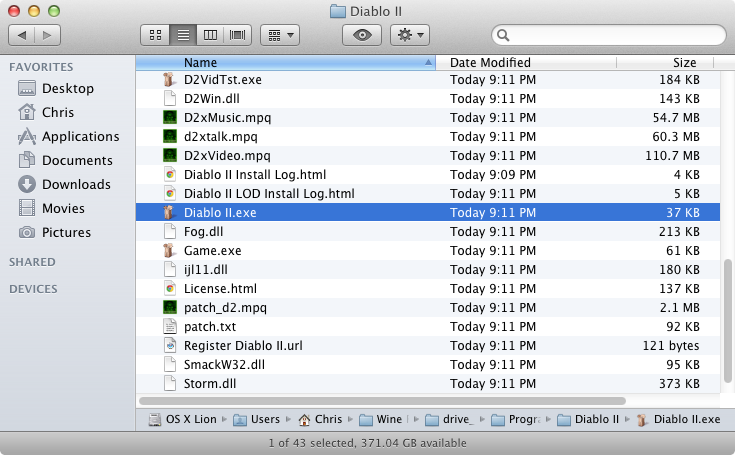735x455 pixels.
Task: Select the d2xtalk.mpq file icon
Action: 169,136
